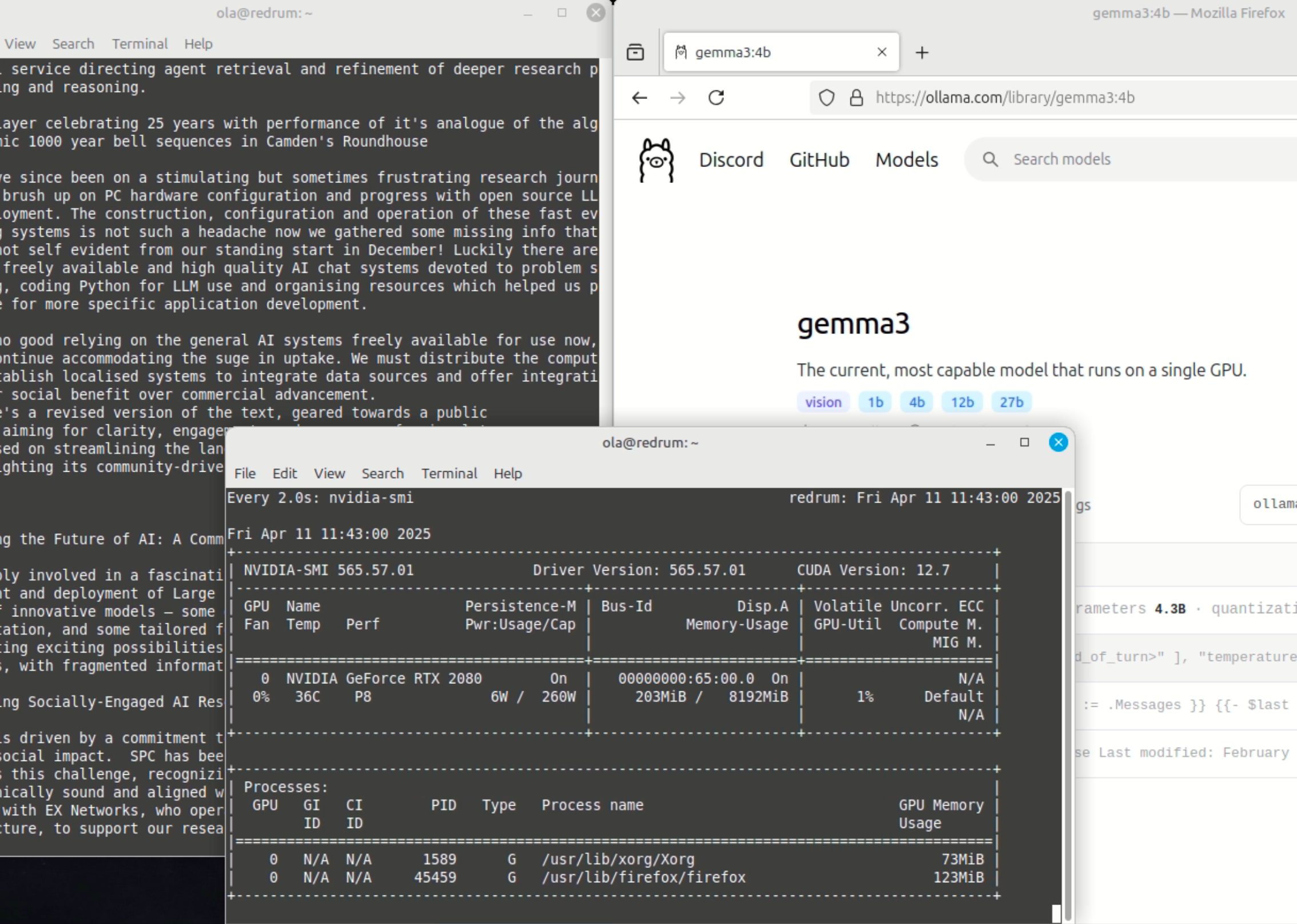The width and height of the screenshot is (1297, 924).
Task: Click '/usr/lib/xorg/Xorg' process name
Action: click(x=618, y=859)
